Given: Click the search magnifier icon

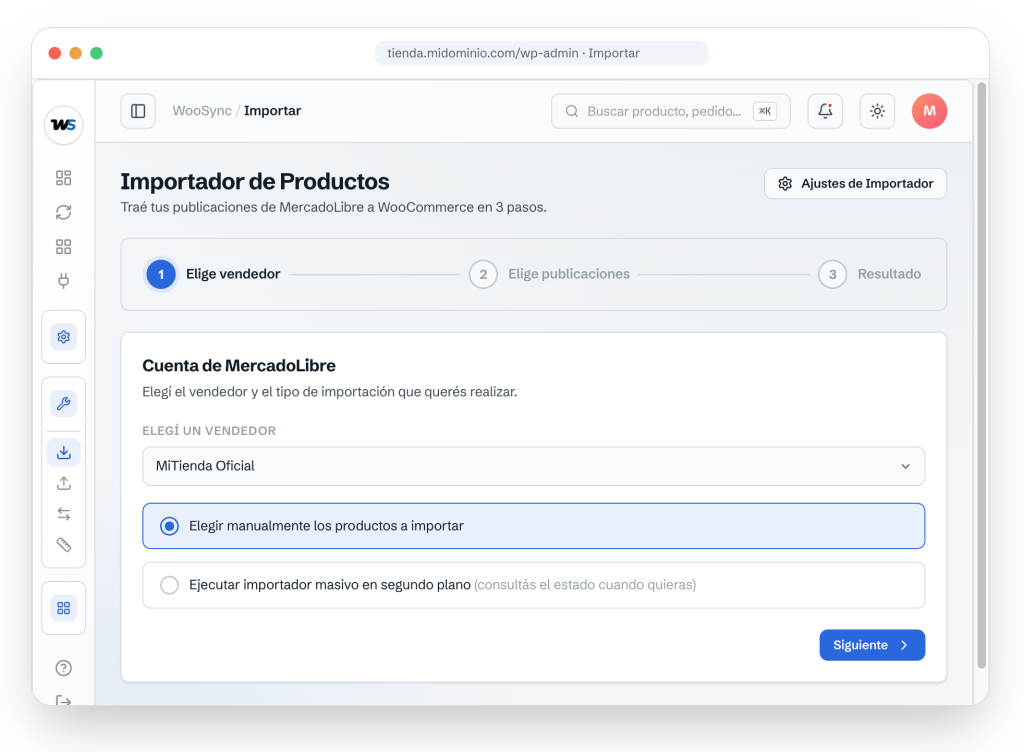Looking at the screenshot, I should point(571,111).
